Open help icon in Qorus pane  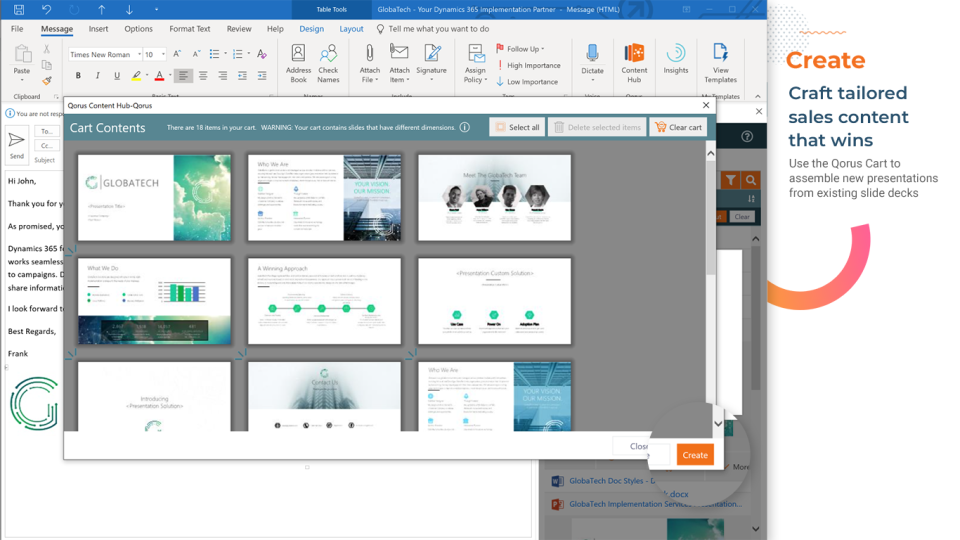(747, 137)
